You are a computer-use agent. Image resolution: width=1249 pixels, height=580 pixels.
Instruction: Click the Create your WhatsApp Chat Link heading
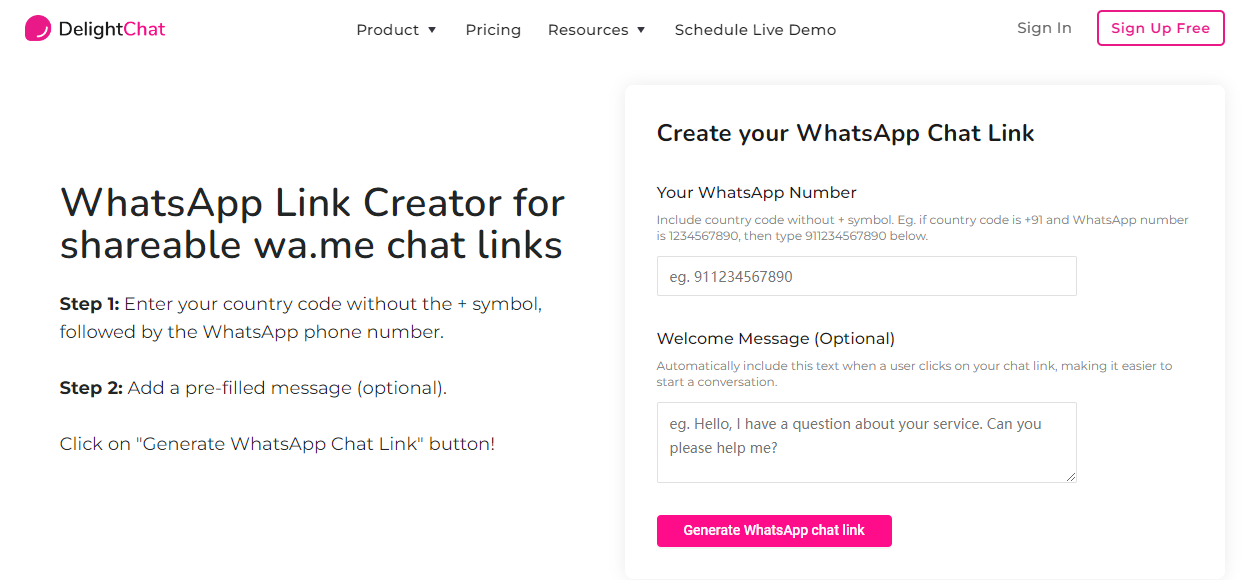click(845, 132)
